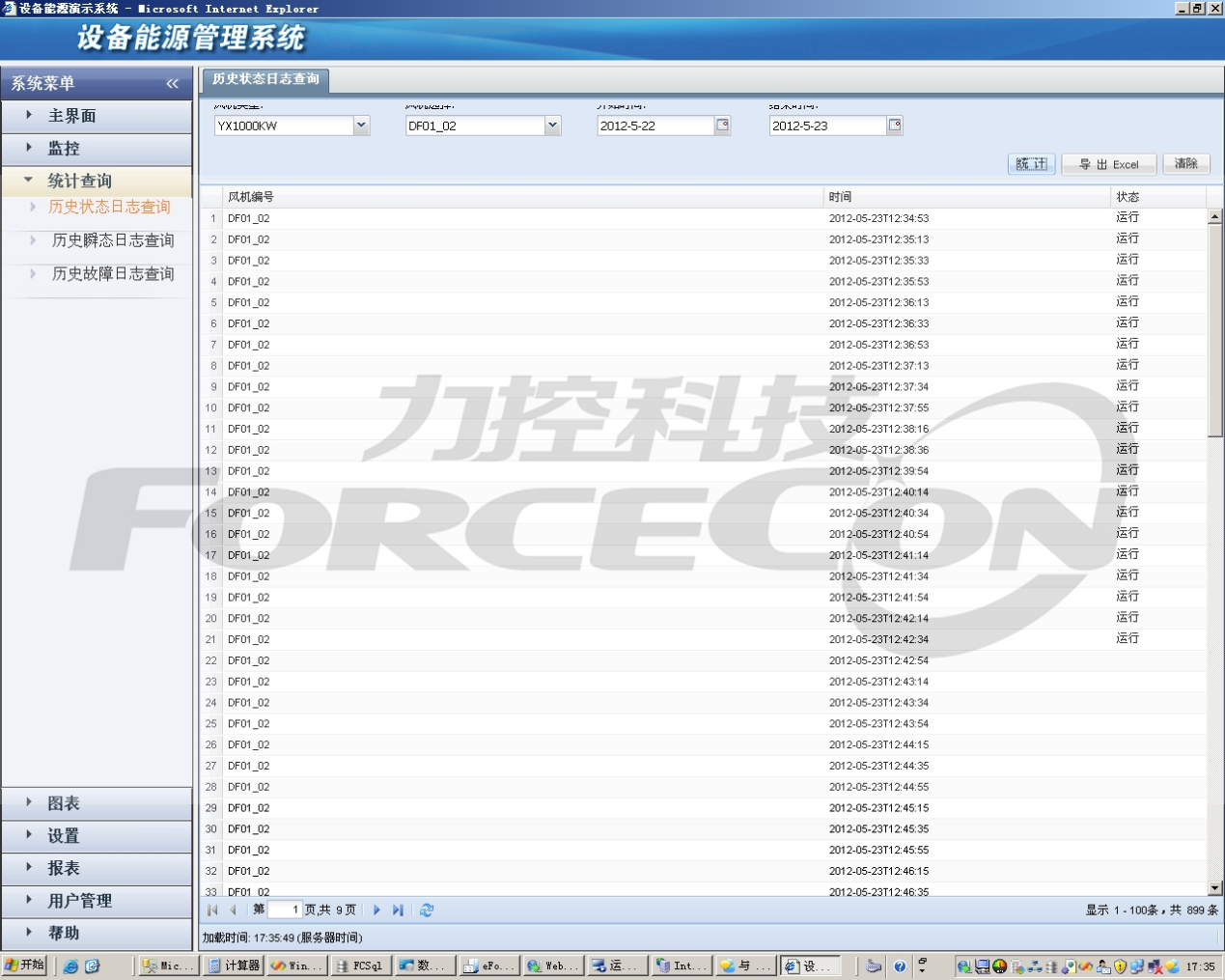Expand the 设置 menu section

[x=97, y=836]
